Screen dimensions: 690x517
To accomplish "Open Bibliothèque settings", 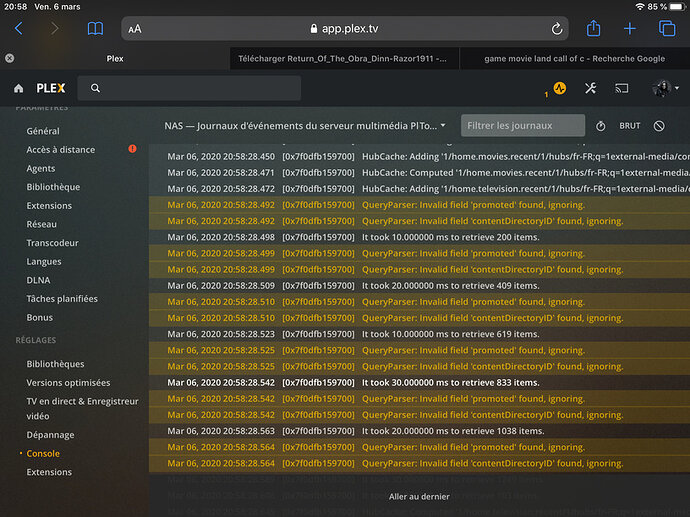I will pyautogui.click(x=53, y=187).
